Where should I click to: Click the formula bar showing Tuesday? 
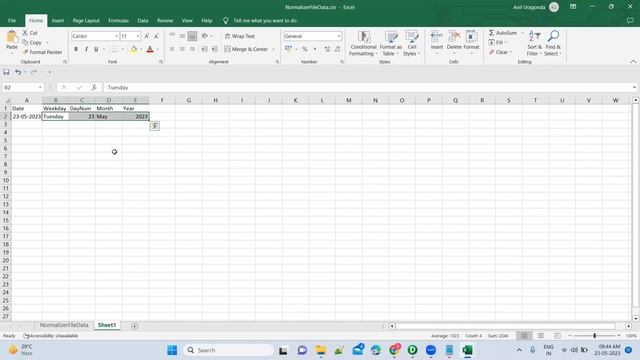pyautogui.click(x=367, y=87)
